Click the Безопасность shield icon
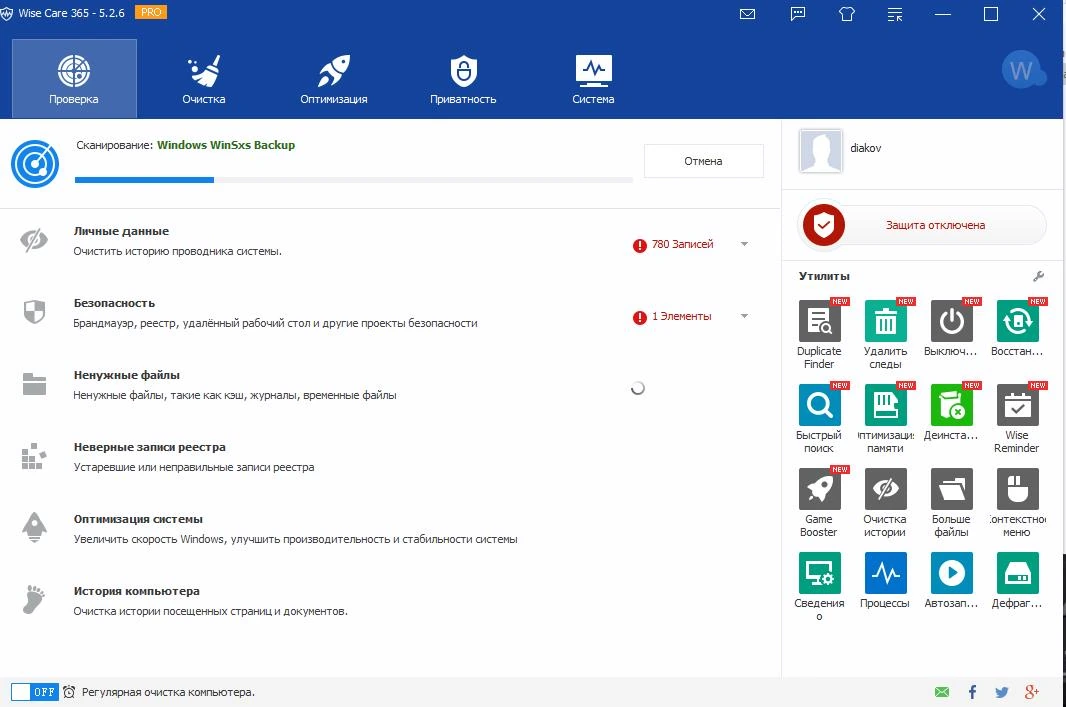1066x707 pixels. (x=34, y=312)
